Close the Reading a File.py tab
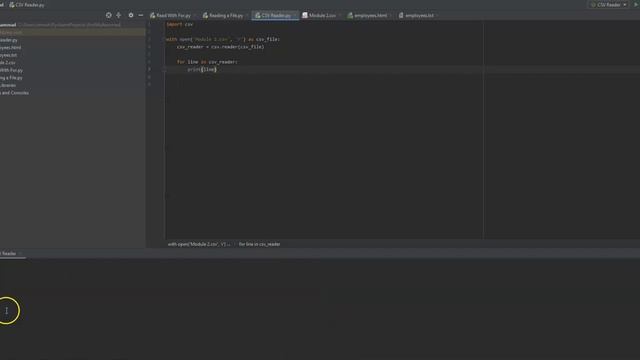The image size is (640, 360). click(x=247, y=16)
